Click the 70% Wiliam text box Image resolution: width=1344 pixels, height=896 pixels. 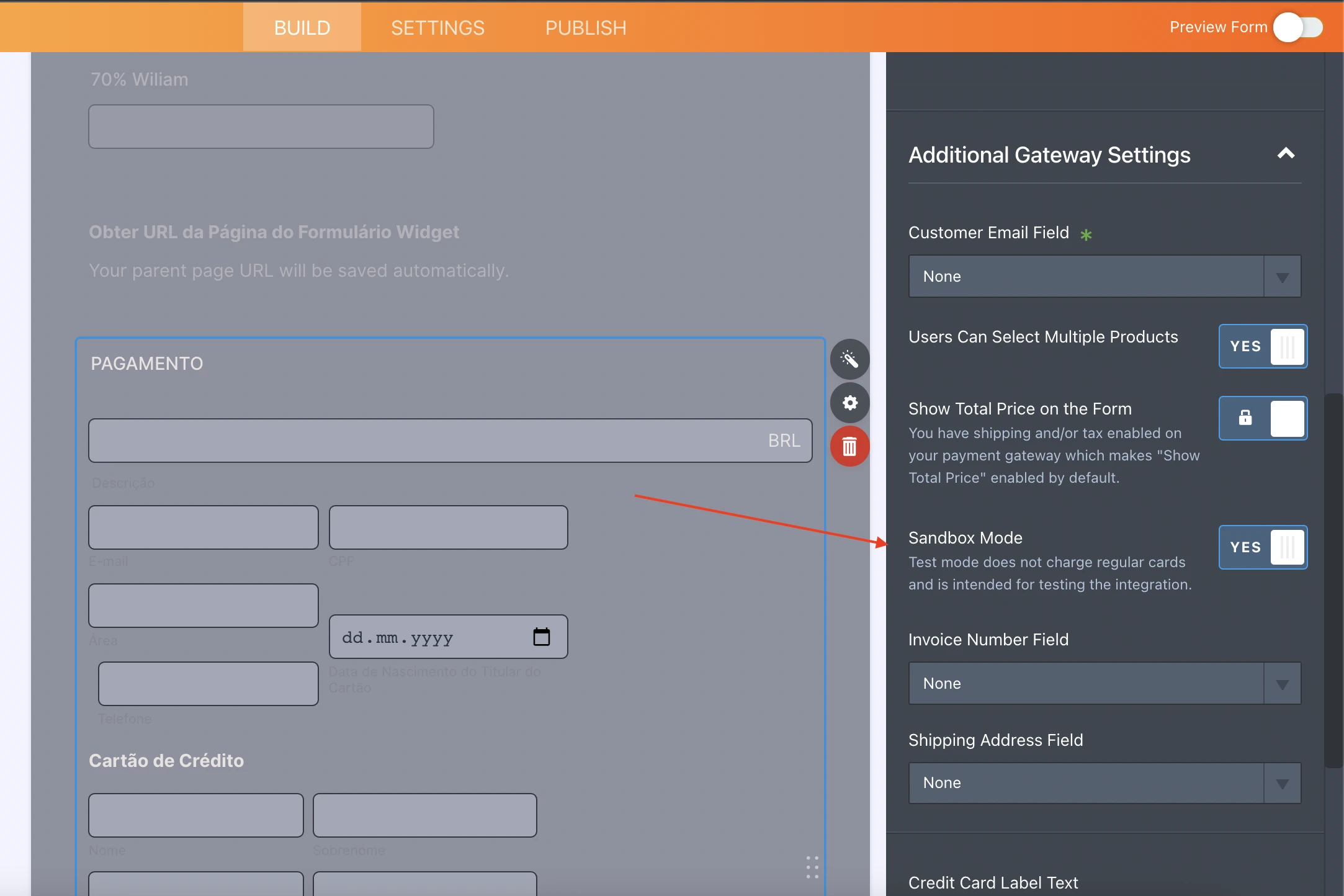pos(261,127)
